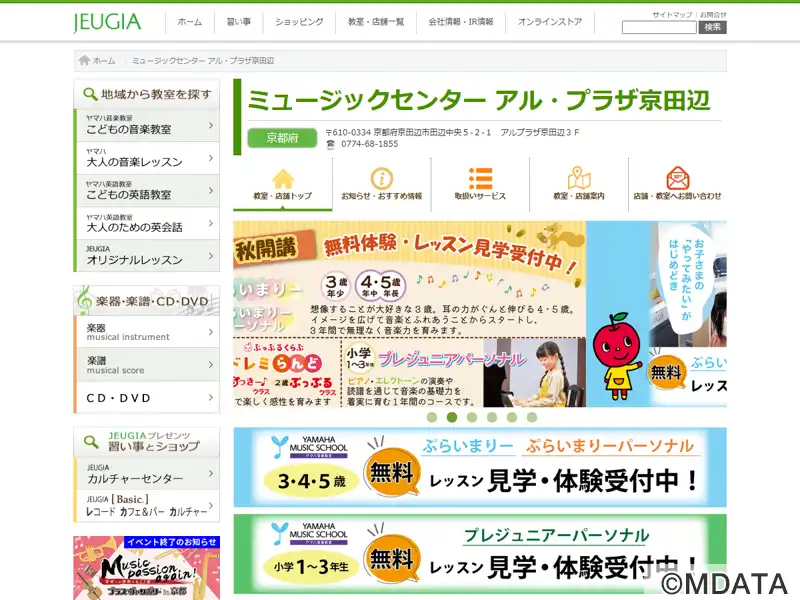Open the map icon 教室・店舗案内
800x600 pixels.
pos(579,178)
